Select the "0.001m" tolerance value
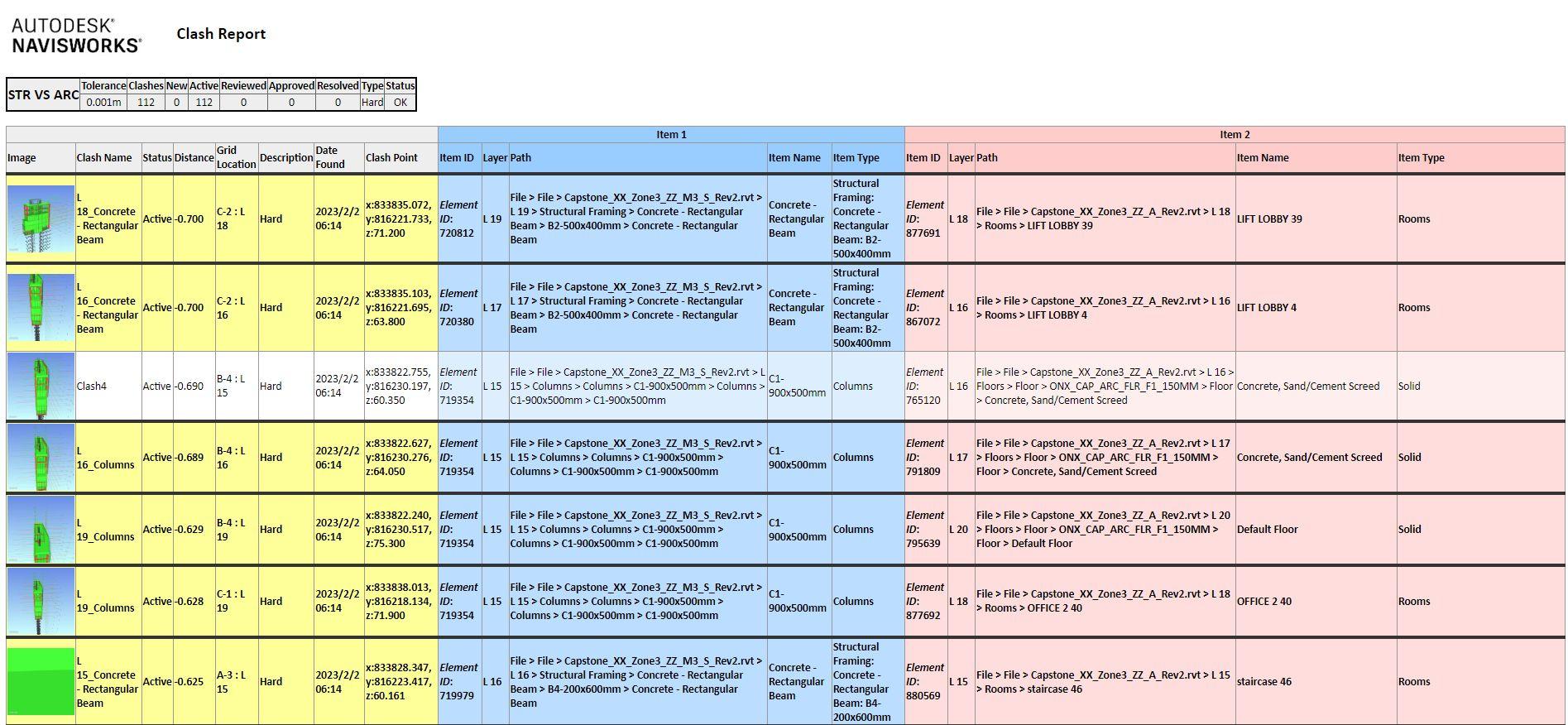Viewport: 1568px width, 725px height. 103,103
